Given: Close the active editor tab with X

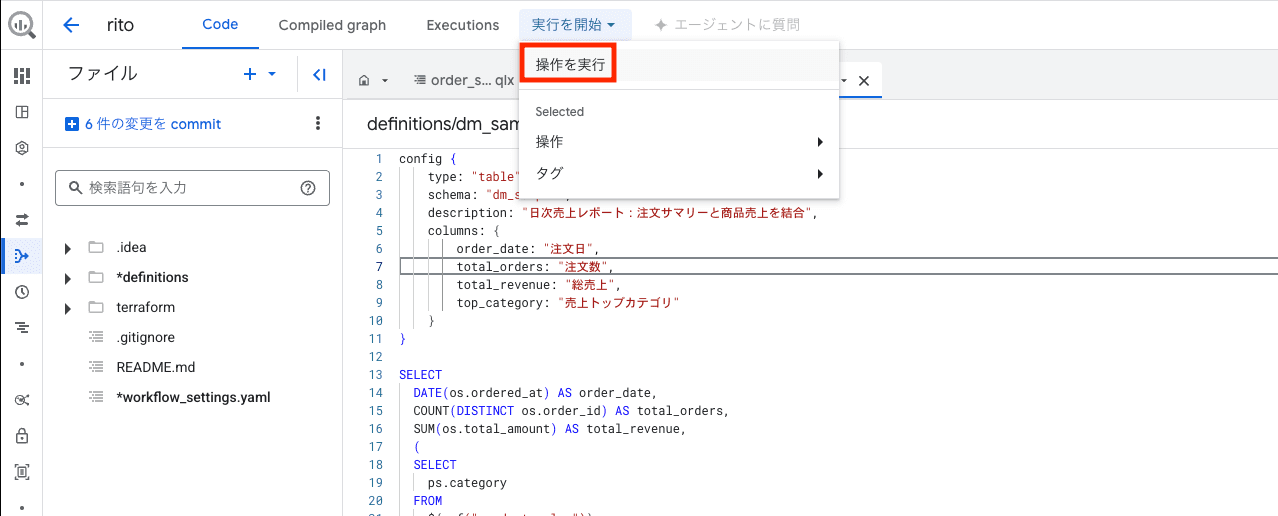Looking at the screenshot, I should (864, 80).
